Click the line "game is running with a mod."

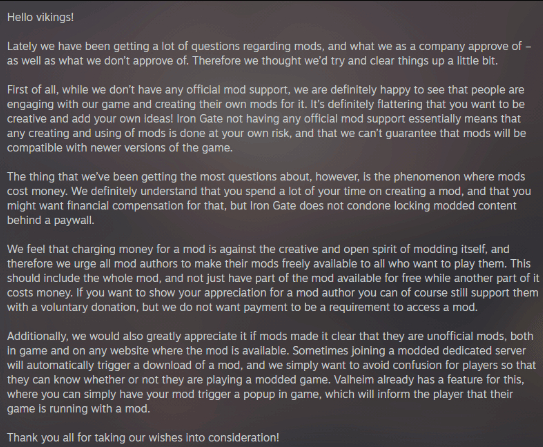pos(79,409)
